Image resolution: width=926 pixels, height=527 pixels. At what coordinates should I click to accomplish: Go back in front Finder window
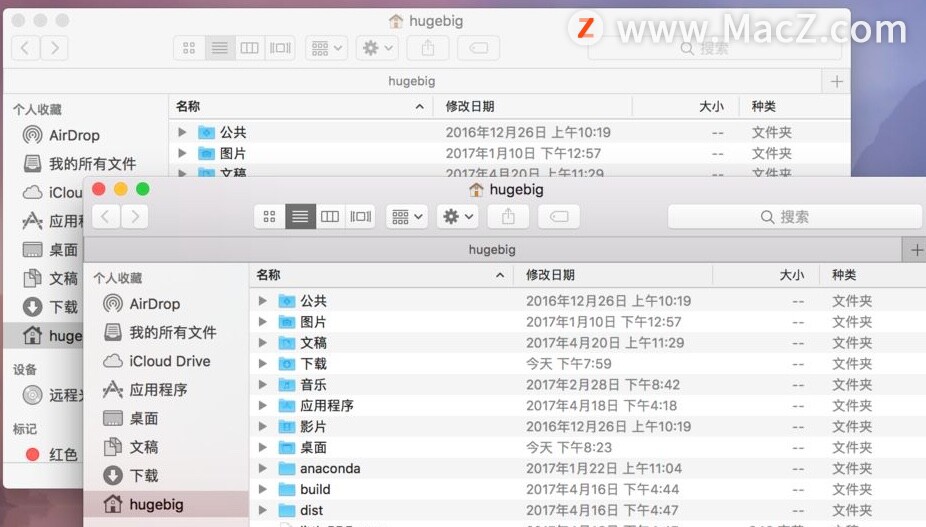pyautogui.click(x=106, y=217)
